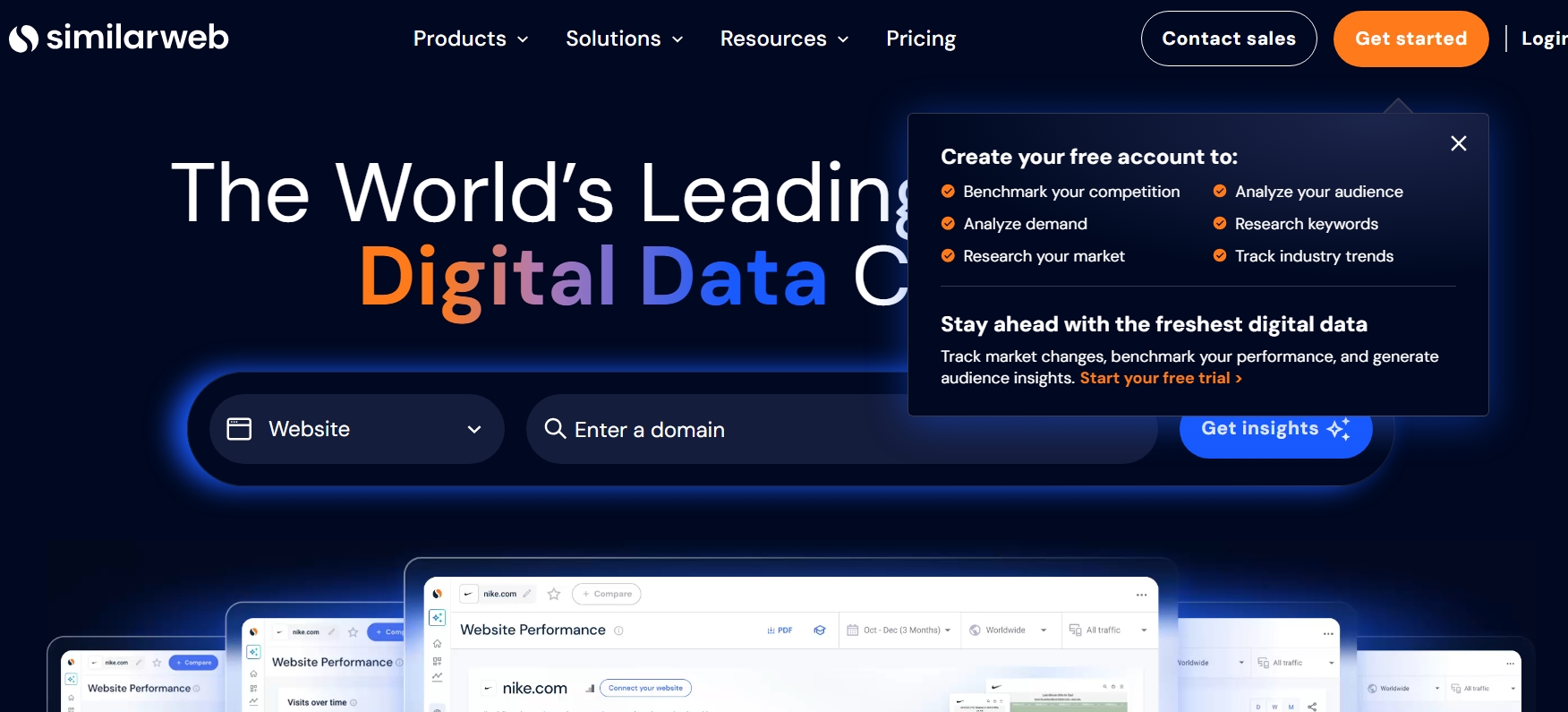Click the home icon in center dashboard sidebar
The height and width of the screenshot is (712, 1568).
point(437,643)
